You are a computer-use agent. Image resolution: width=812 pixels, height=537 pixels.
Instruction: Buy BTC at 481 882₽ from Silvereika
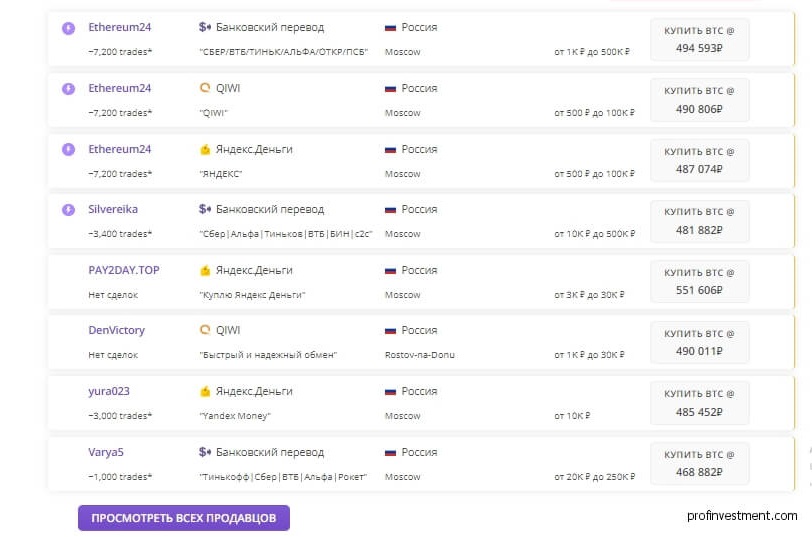699,221
